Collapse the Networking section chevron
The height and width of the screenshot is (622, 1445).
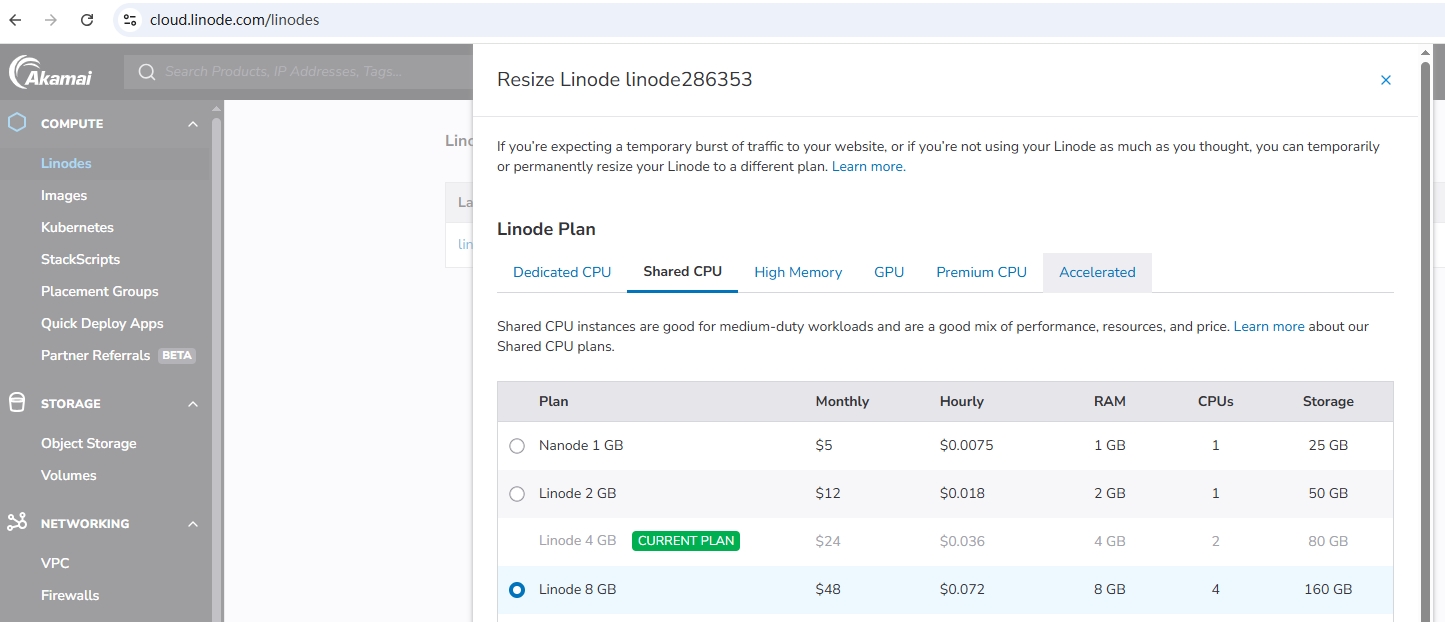(193, 524)
